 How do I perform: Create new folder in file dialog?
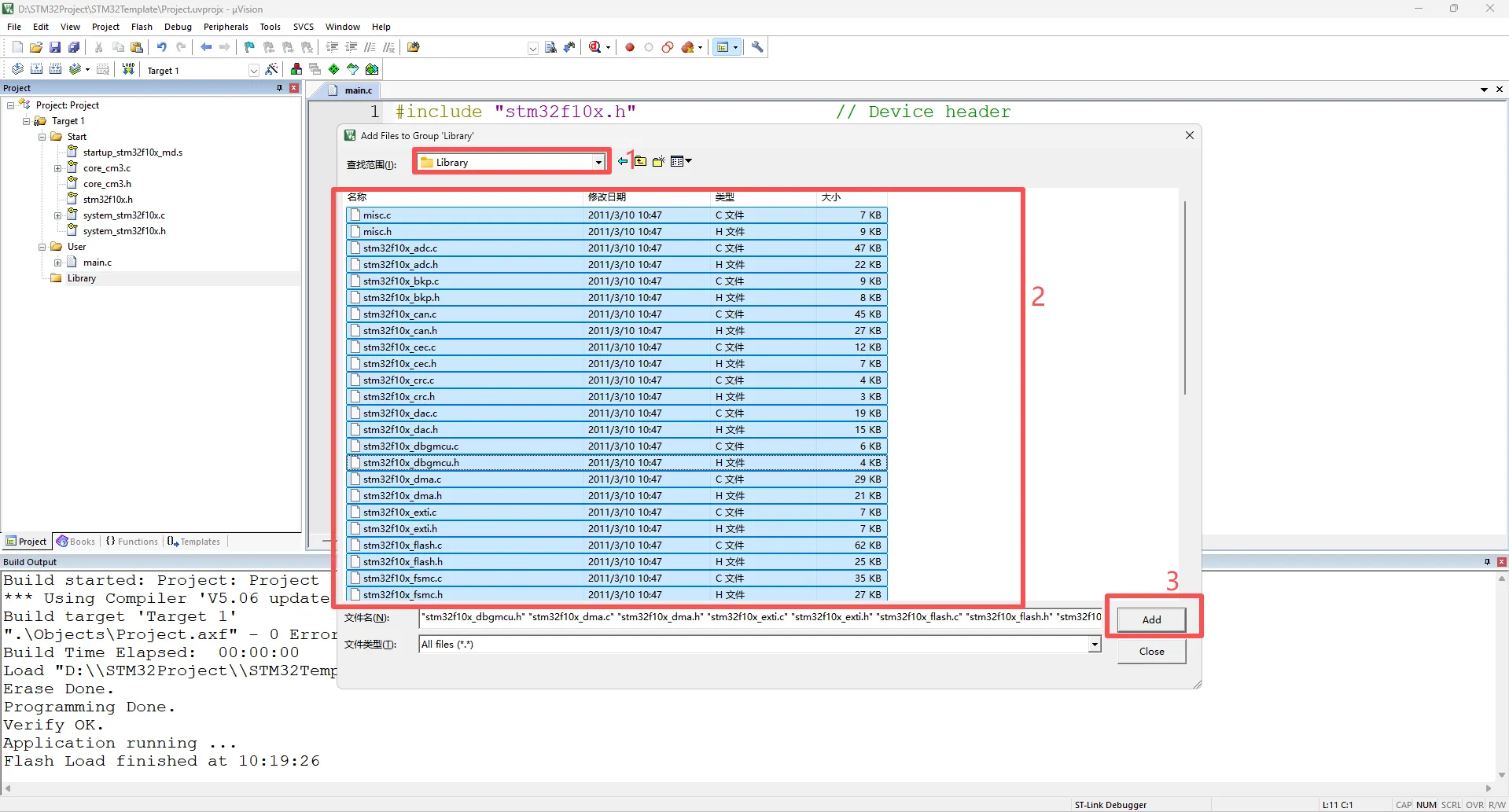coord(658,162)
